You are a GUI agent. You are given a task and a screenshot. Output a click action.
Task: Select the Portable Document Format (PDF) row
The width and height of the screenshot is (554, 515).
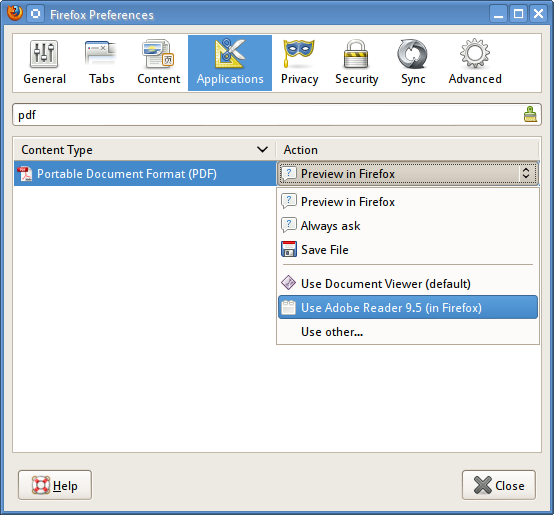(x=145, y=173)
